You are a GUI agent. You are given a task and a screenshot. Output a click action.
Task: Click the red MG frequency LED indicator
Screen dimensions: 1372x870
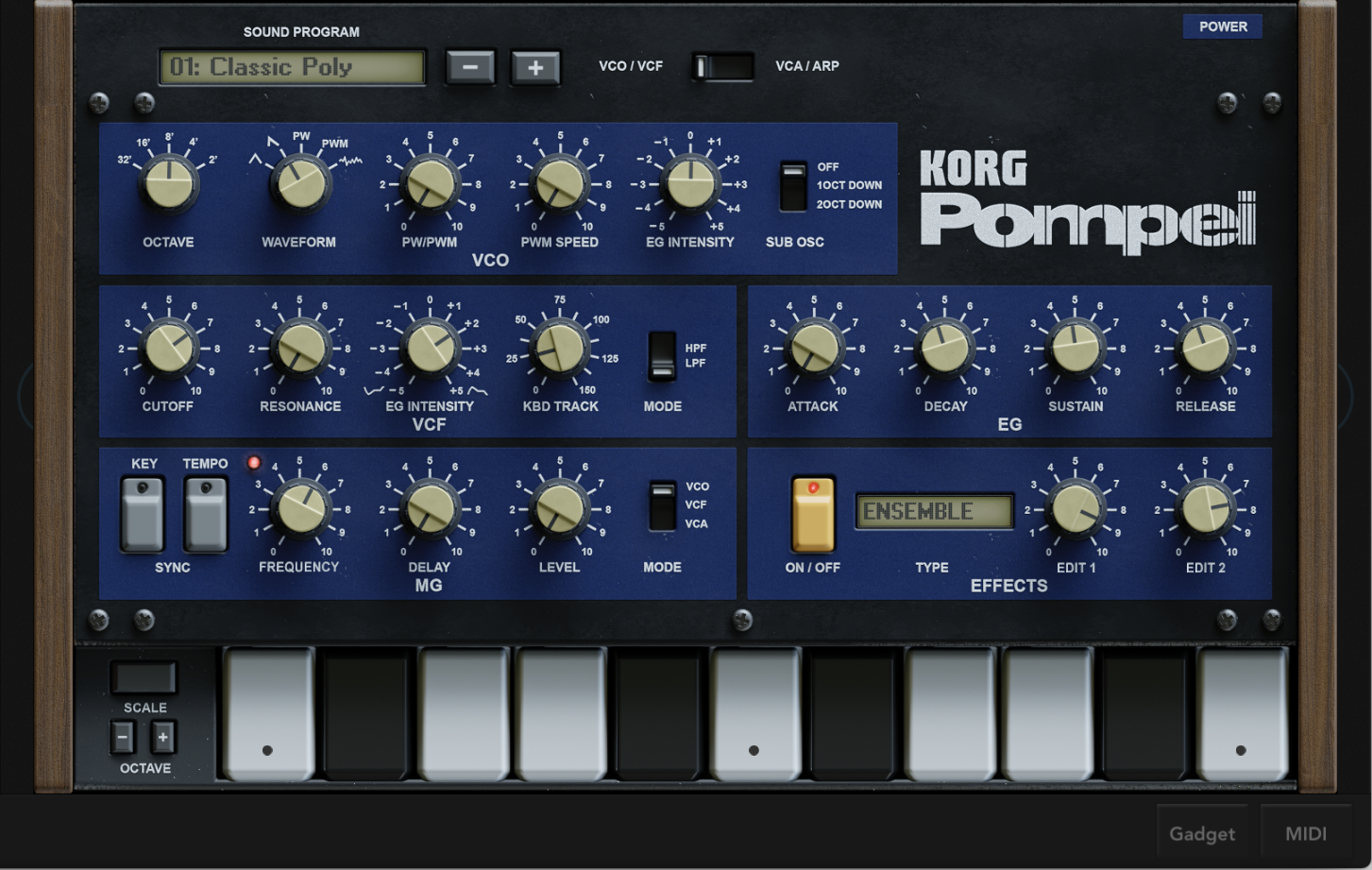point(253,462)
